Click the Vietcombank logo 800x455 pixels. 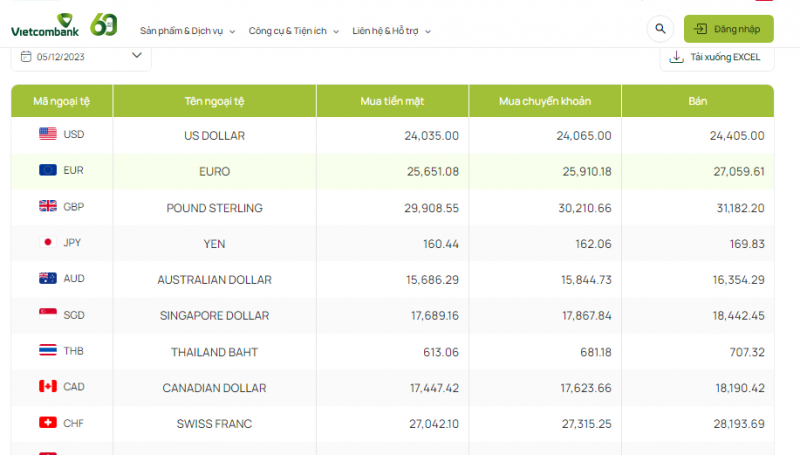[x=45, y=25]
